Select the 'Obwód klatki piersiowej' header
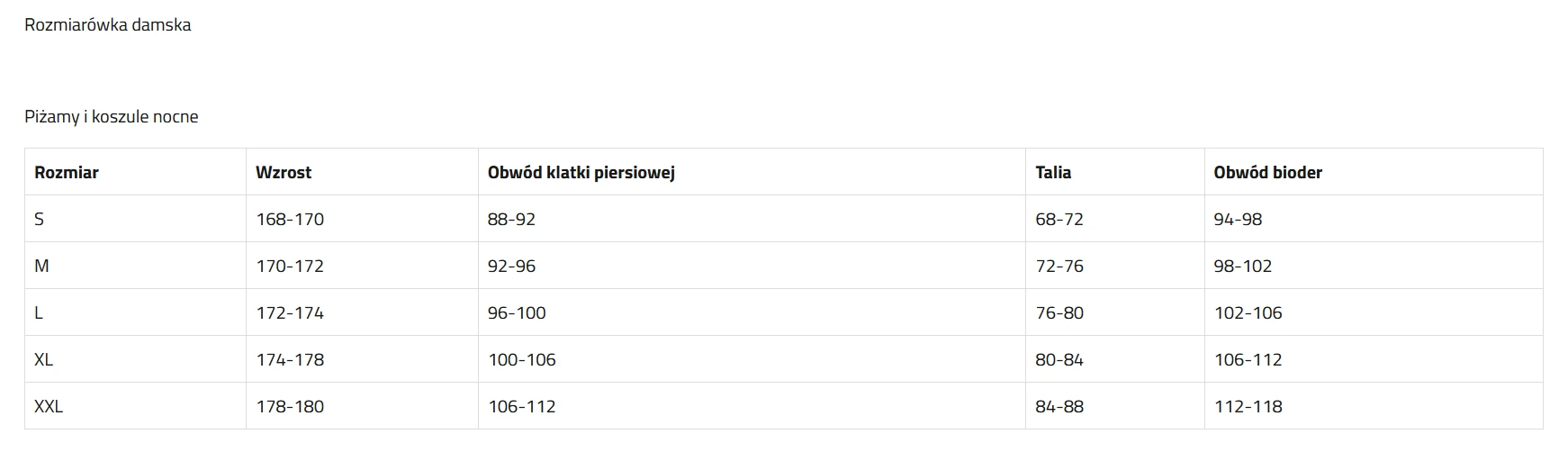1568x452 pixels. pyautogui.click(x=581, y=172)
